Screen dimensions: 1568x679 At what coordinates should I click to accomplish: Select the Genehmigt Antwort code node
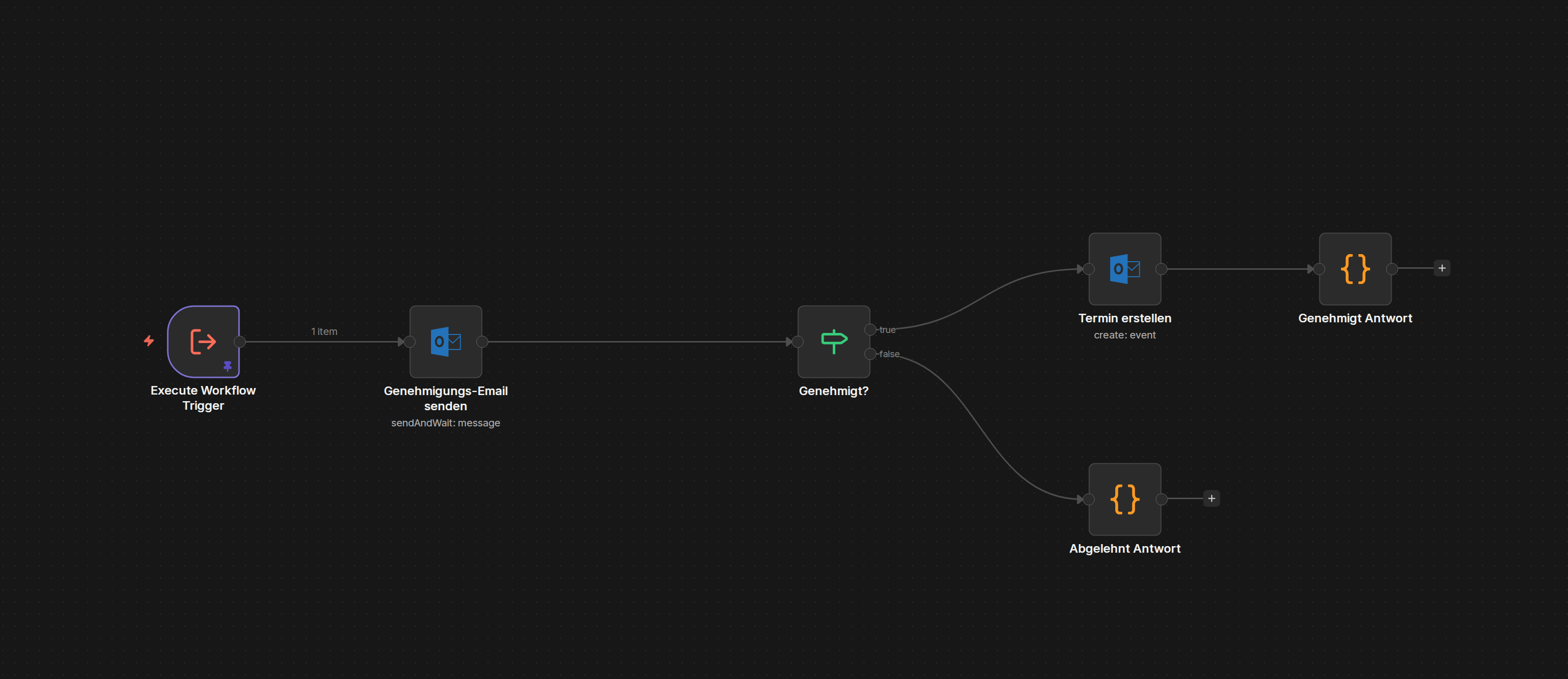(x=1355, y=269)
